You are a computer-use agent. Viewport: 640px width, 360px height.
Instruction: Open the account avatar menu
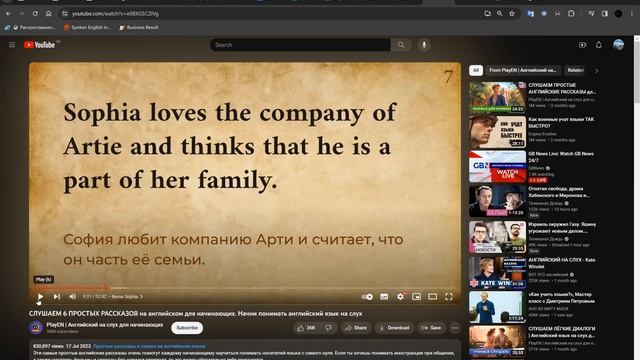click(618, 44)
